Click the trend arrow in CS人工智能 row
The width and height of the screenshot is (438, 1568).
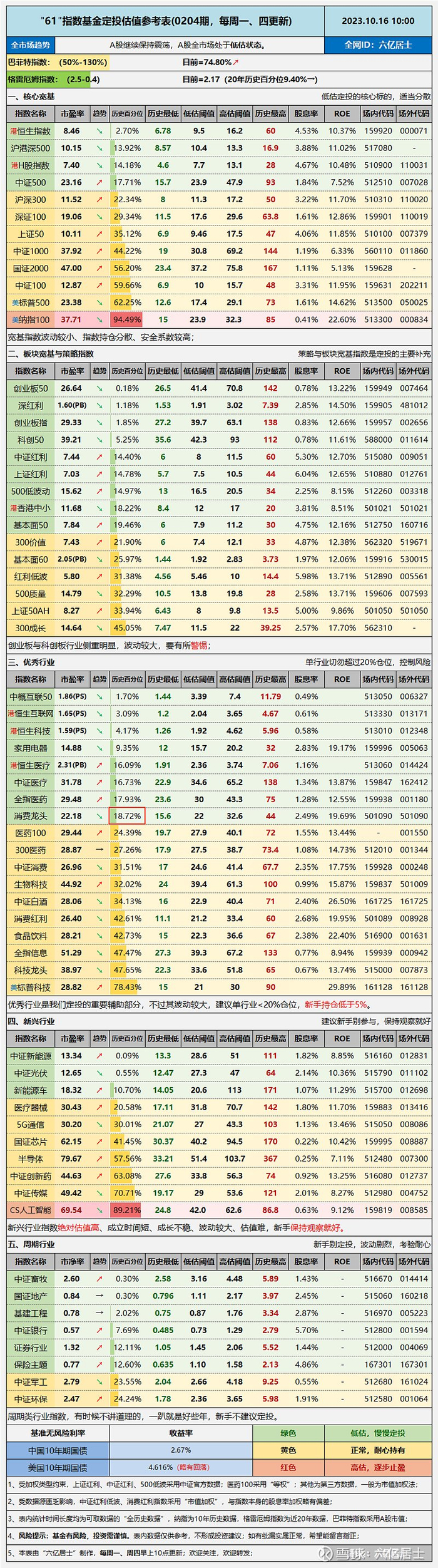click(99, 1210)
